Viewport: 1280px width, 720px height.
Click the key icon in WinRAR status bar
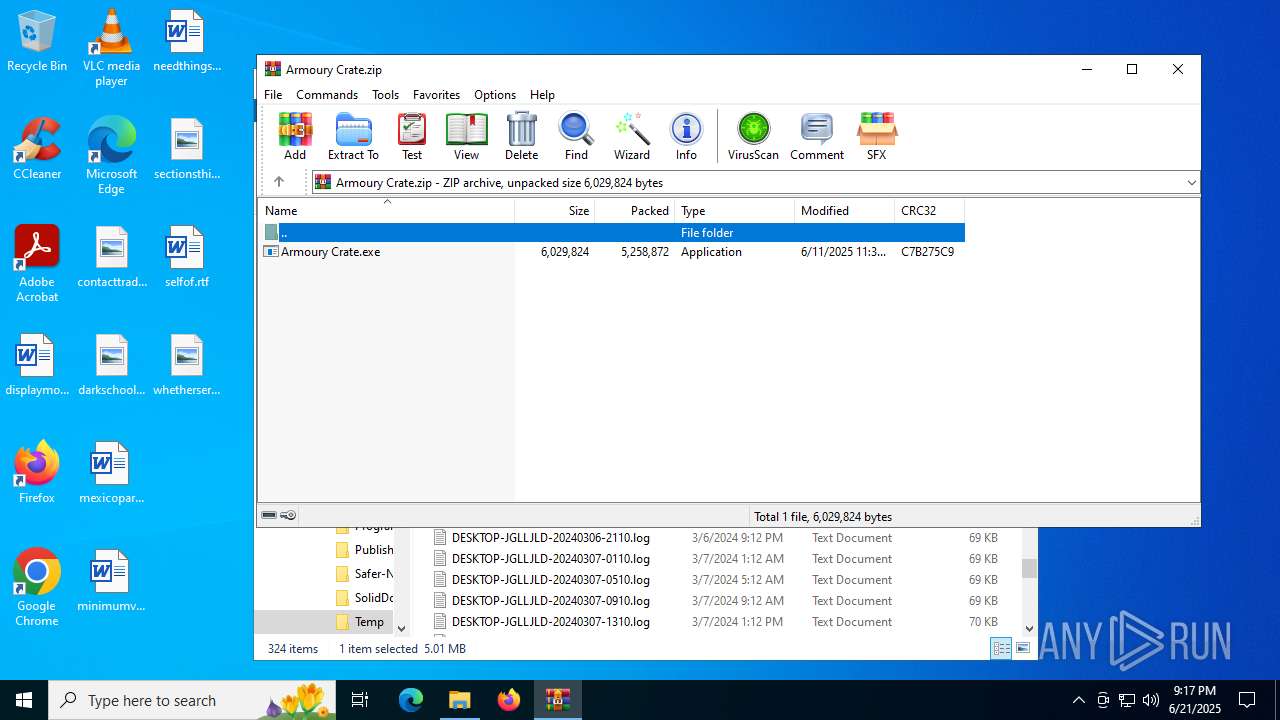tap(288, 516)
